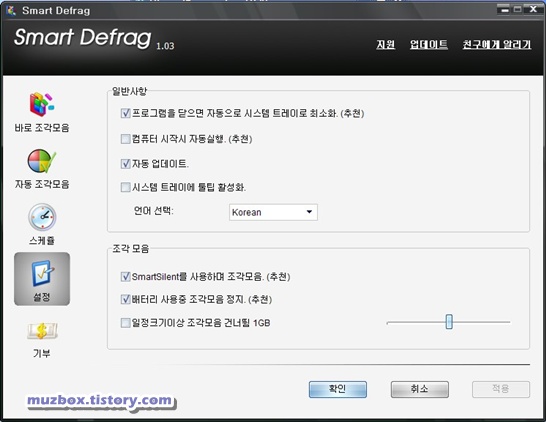This screenshot has width=546, height=422.
Task: Close the Smart Defrag window
Action: point(533,9)
